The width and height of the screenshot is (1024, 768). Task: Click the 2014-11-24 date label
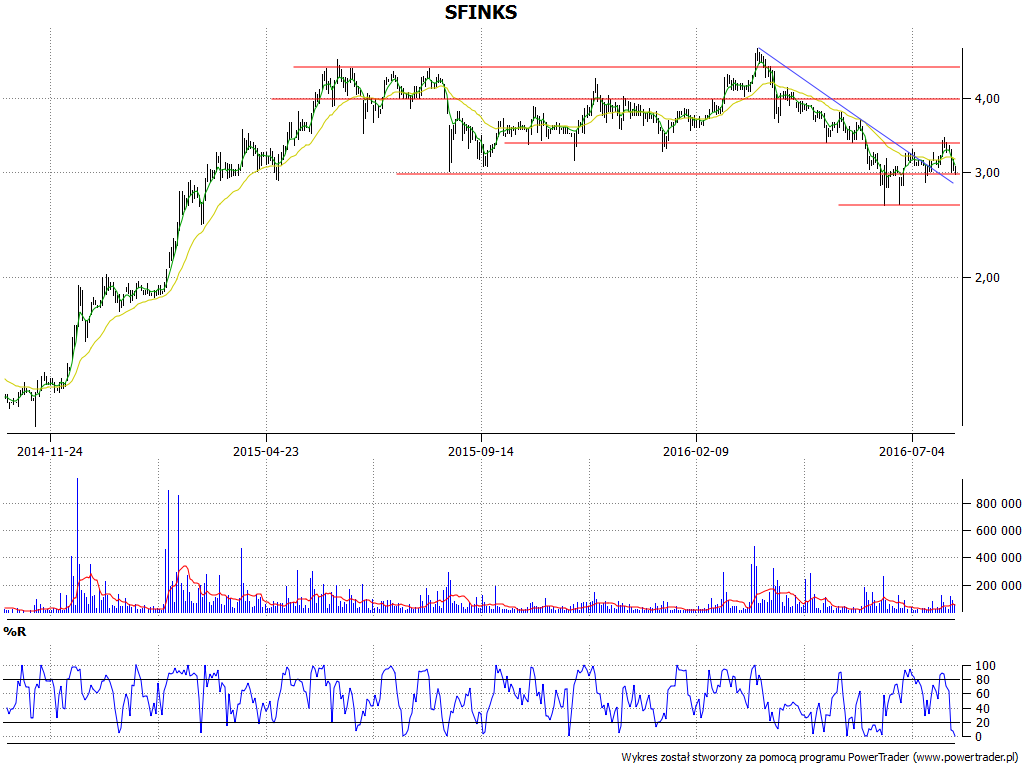click(x=50, y=451)
